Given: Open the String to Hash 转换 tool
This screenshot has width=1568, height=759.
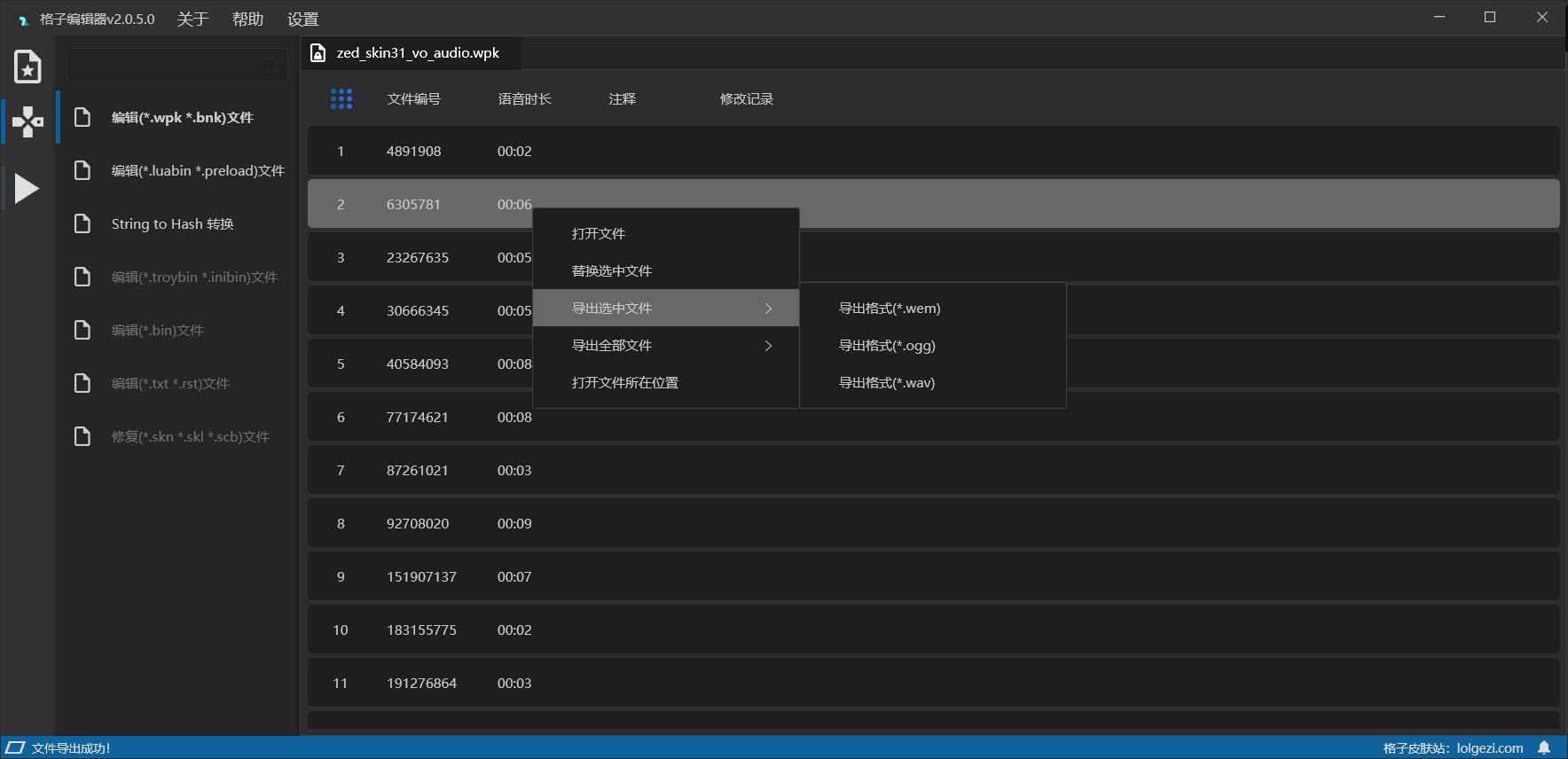Looking at the screenshot, I should point(173,224).
